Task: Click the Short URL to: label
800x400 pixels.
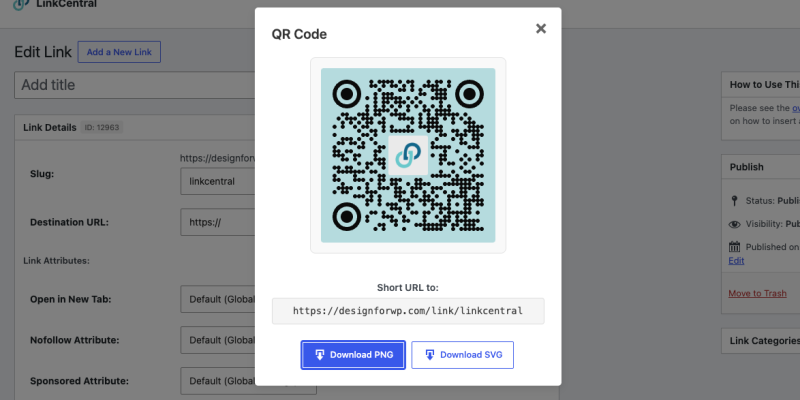Action: pos(408,288)
